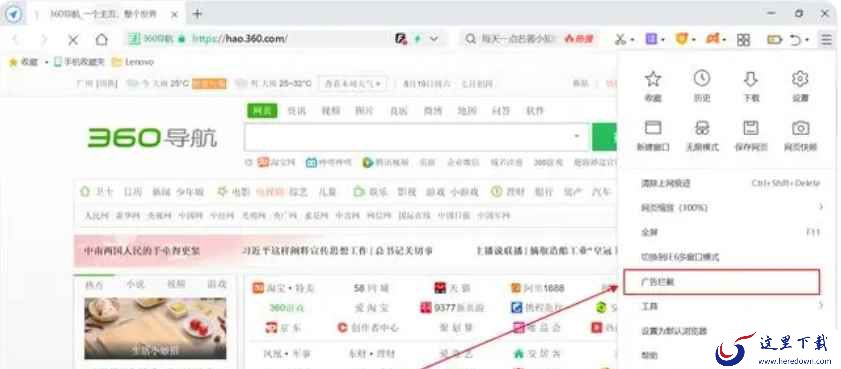Open History clock icon in menu

click(702, 78)
